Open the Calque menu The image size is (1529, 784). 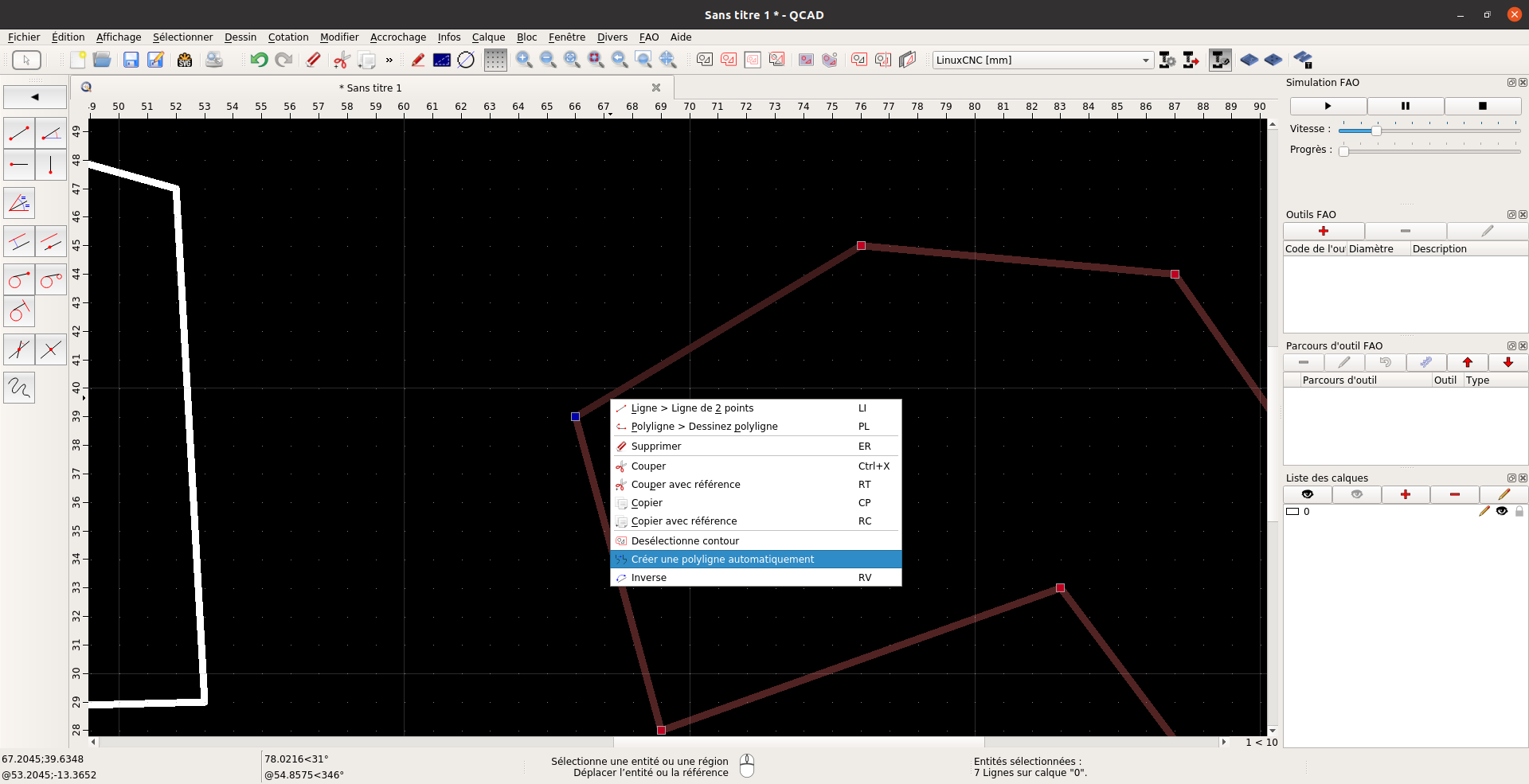click(488, 37)
